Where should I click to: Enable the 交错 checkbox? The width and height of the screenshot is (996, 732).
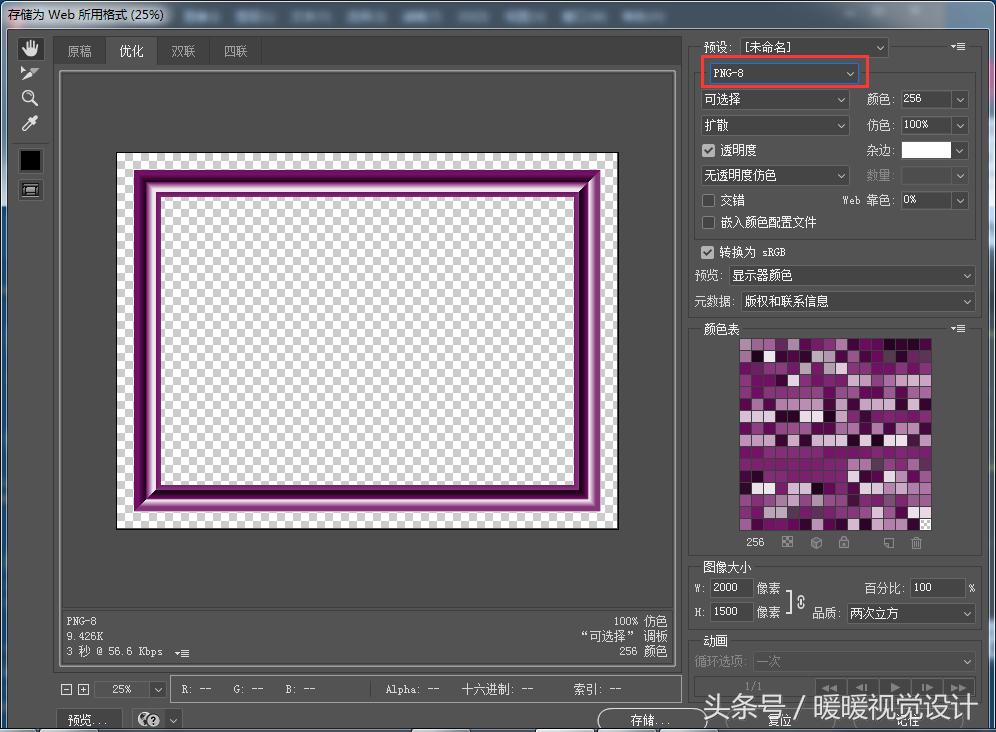[709, 200]
